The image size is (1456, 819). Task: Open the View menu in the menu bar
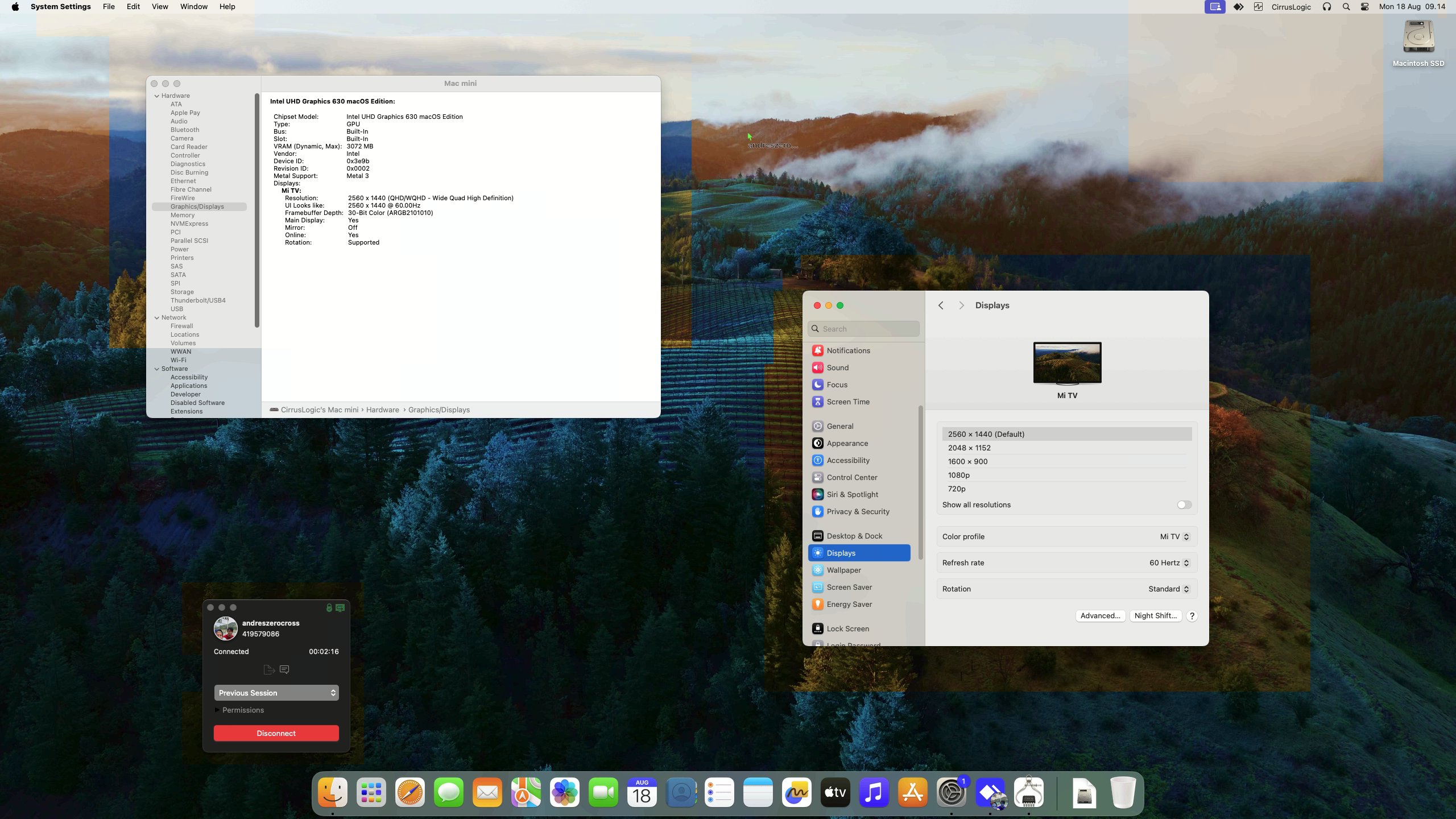tap(159, 7)
